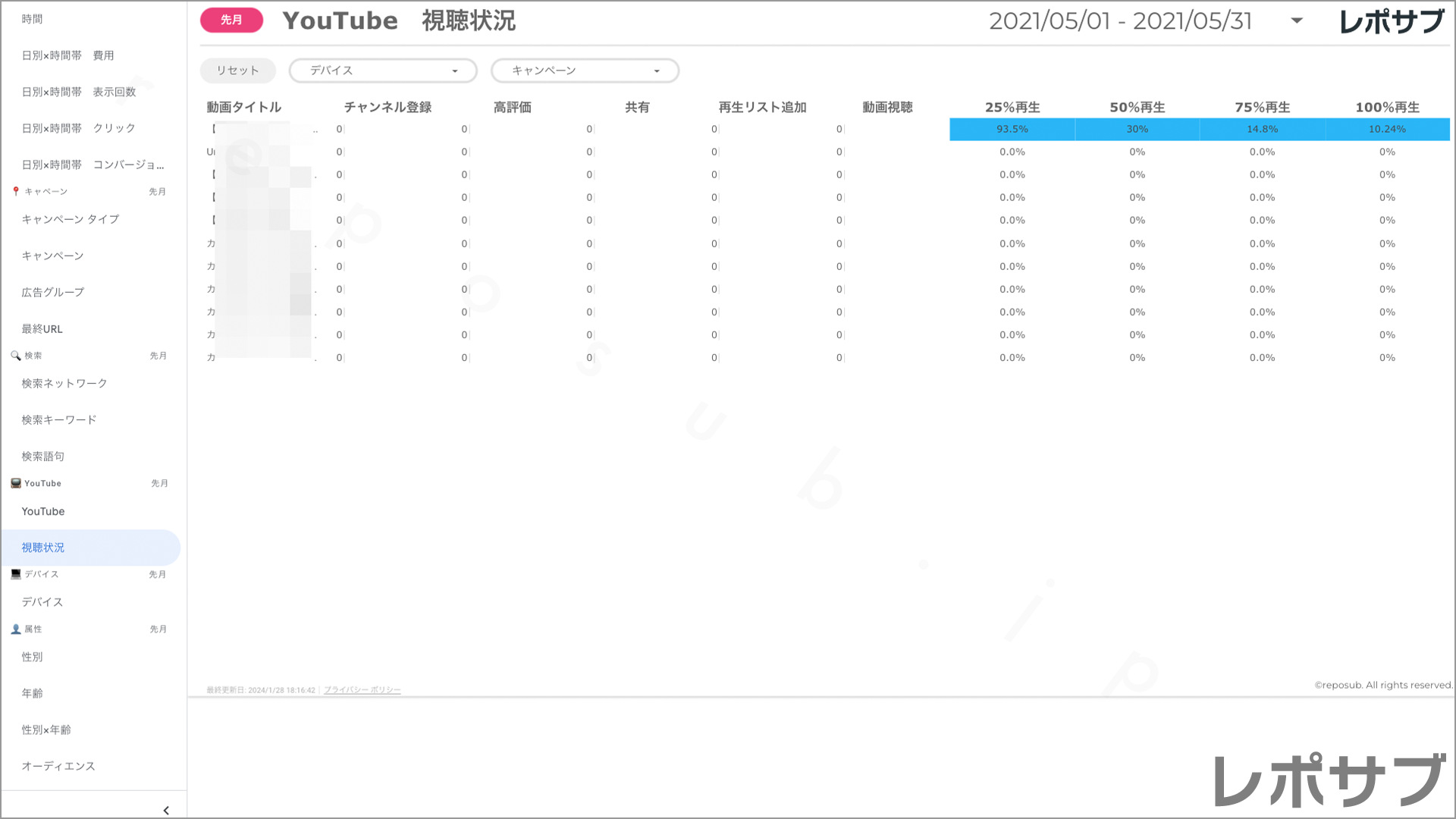Open the デバイス filter dropdown
The height and width of the screenshot is (819, 1456).
382,71
